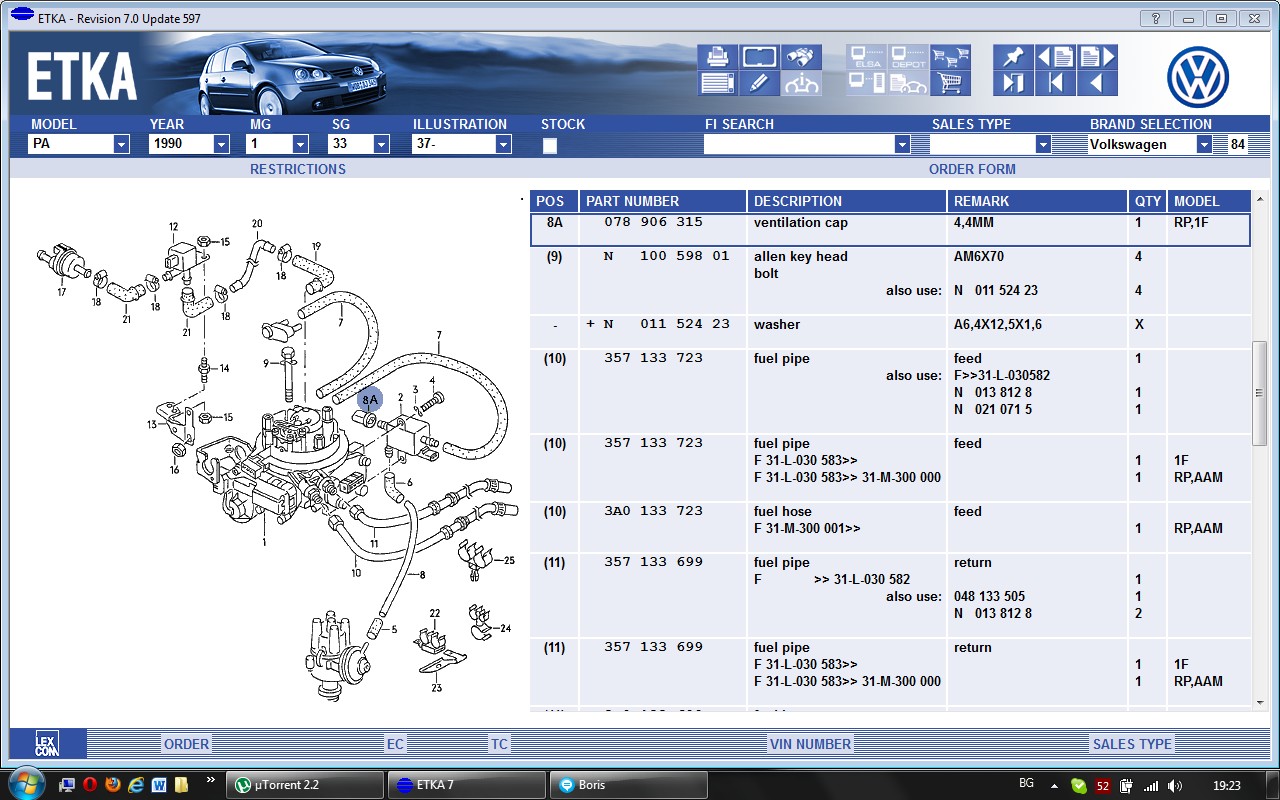The height and width of the screenshot is (800, 1280).
Task: Open vehicle info car icon
Action: pos(801,83)
